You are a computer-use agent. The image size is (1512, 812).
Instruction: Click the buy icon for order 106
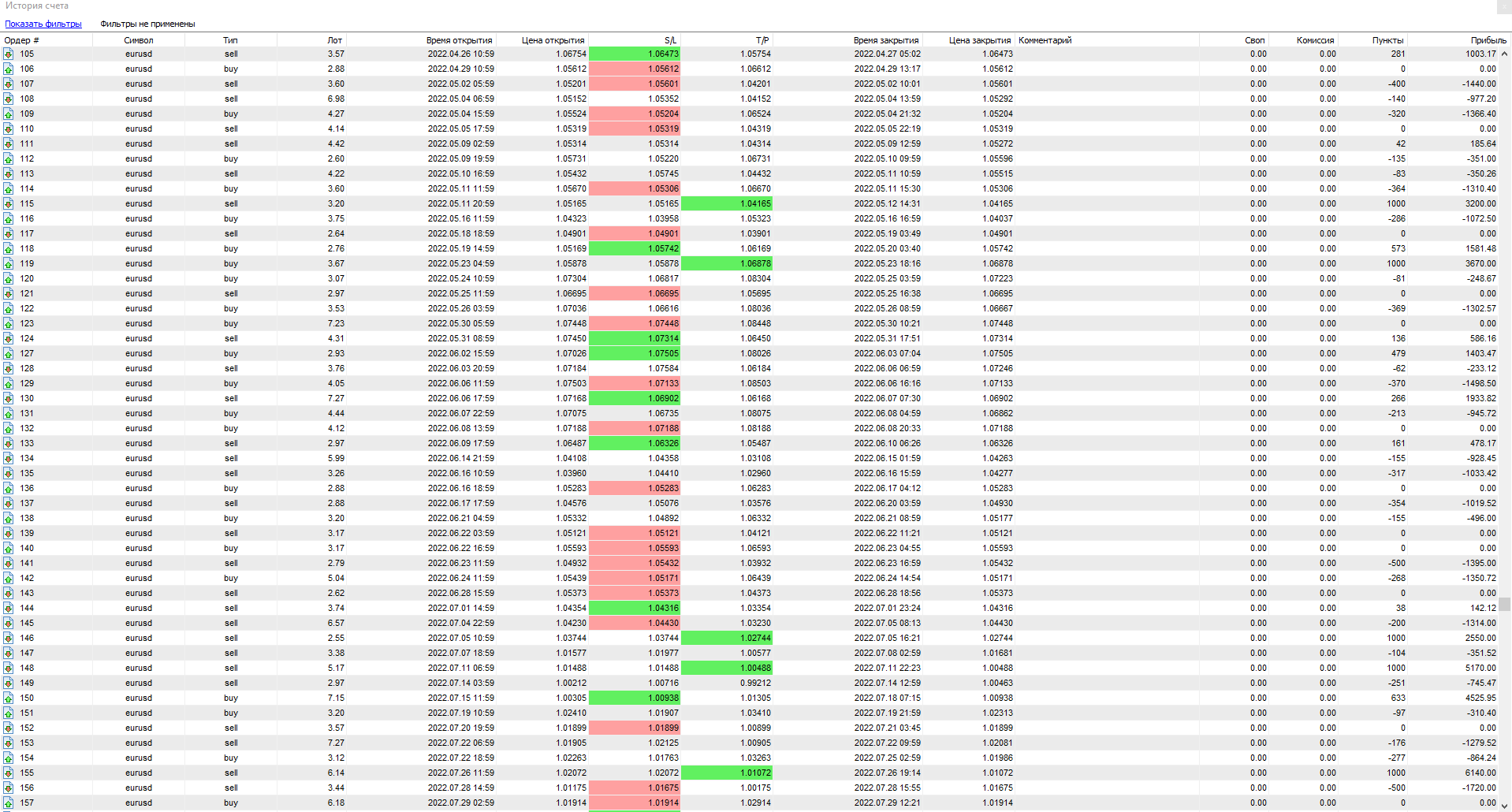tap(8, 69)
